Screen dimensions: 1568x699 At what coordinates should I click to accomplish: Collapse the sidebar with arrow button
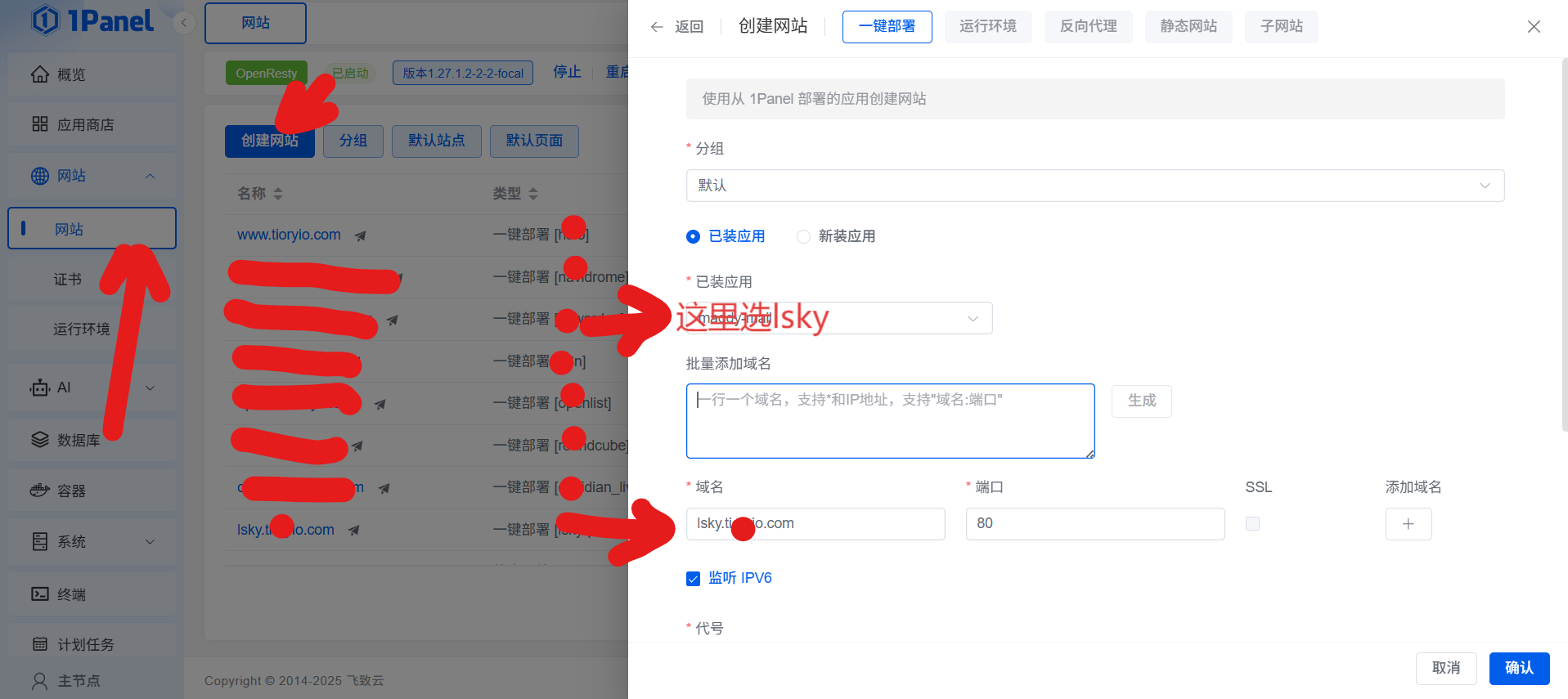pos(184,23)
